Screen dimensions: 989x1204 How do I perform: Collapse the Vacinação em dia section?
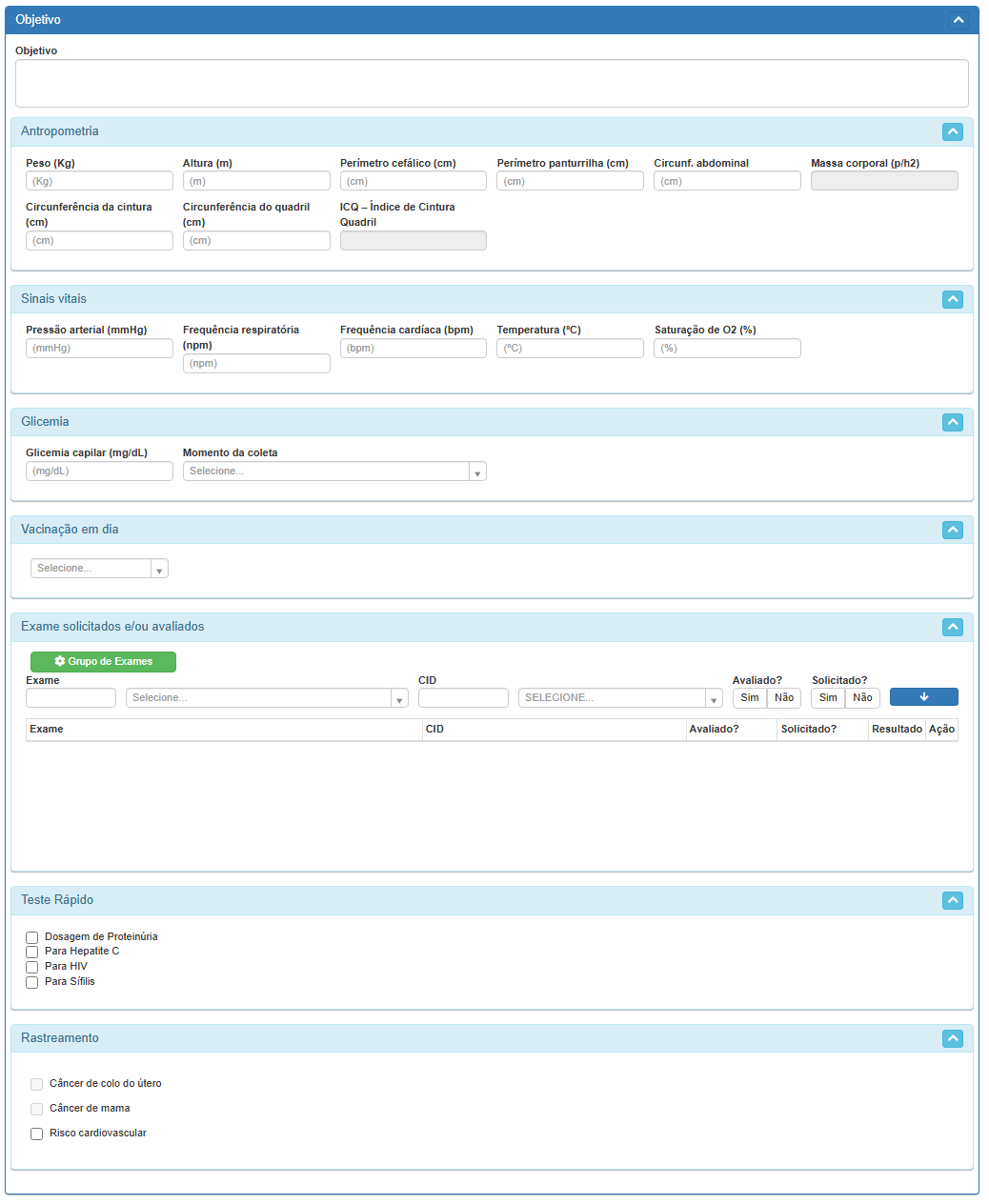click(952, 531)
